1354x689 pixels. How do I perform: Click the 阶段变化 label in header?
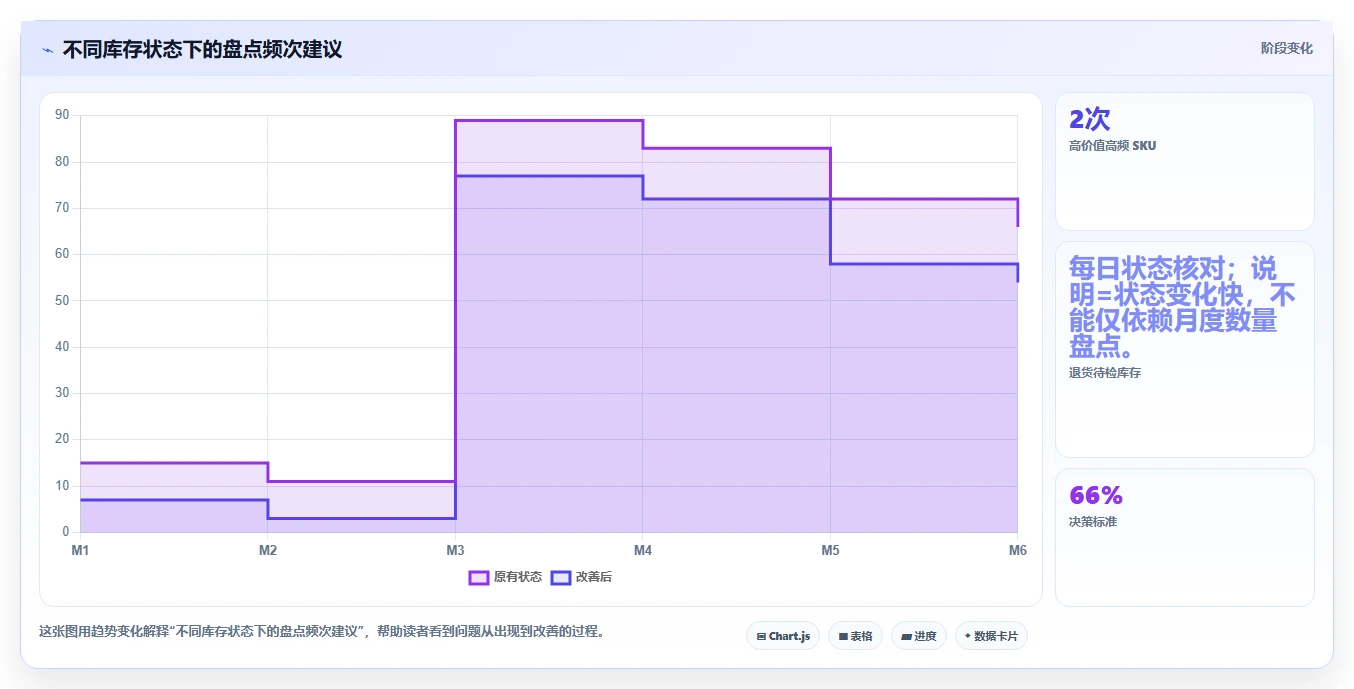pyautogui.click(x=1286, y=48)
